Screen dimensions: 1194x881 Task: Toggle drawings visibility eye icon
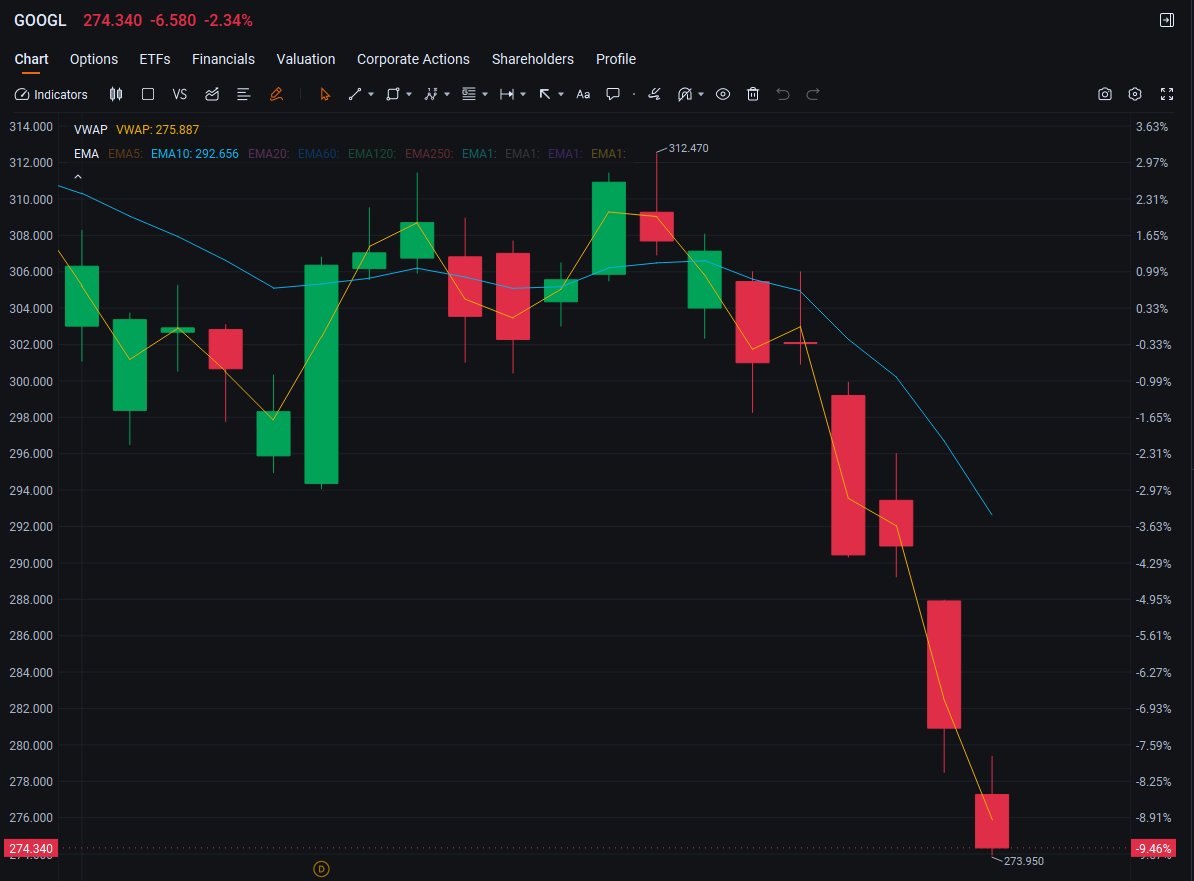[x=723, y=94]
